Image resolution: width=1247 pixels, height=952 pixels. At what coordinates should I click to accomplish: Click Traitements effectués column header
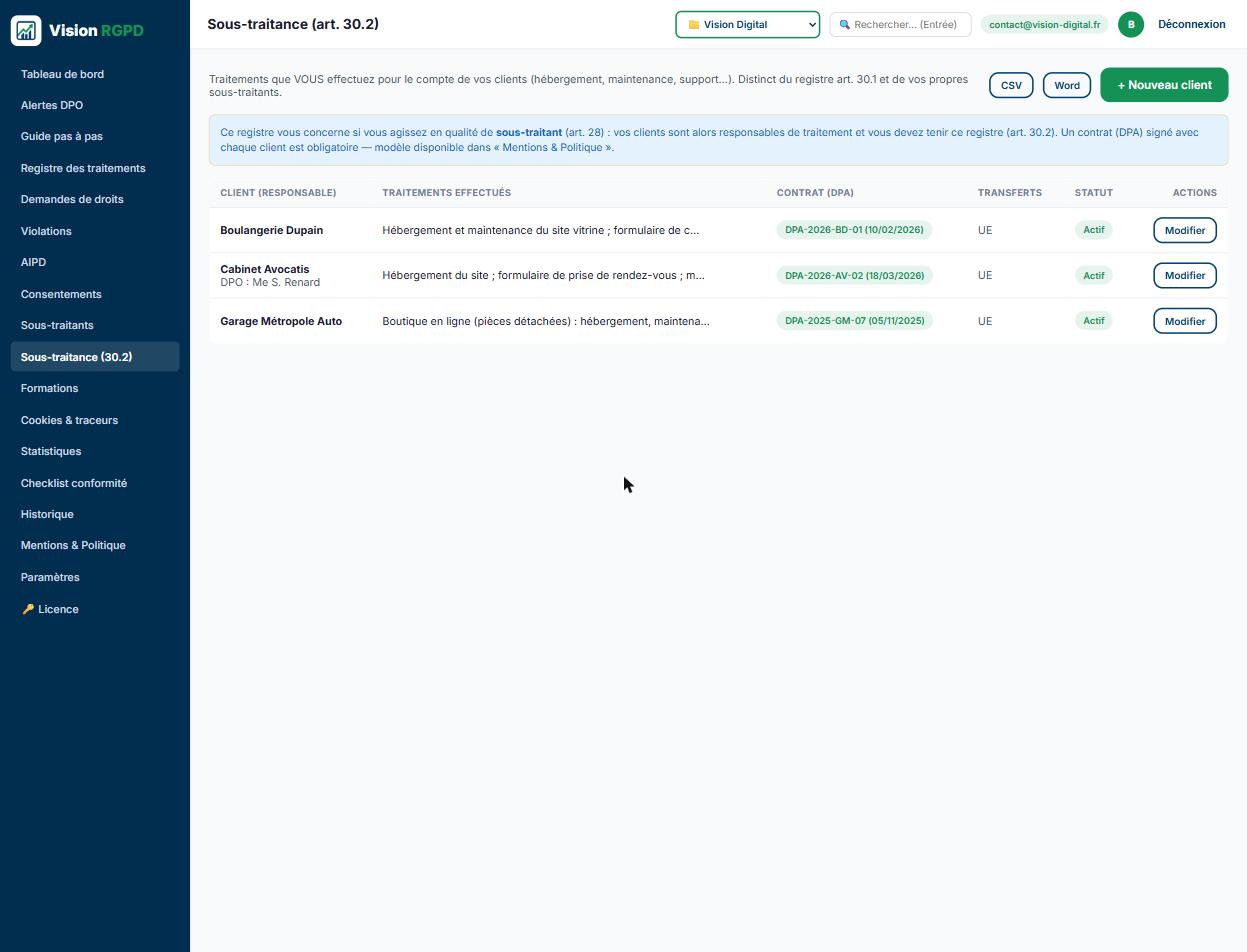pyautogui.click(x=446, y=192)
